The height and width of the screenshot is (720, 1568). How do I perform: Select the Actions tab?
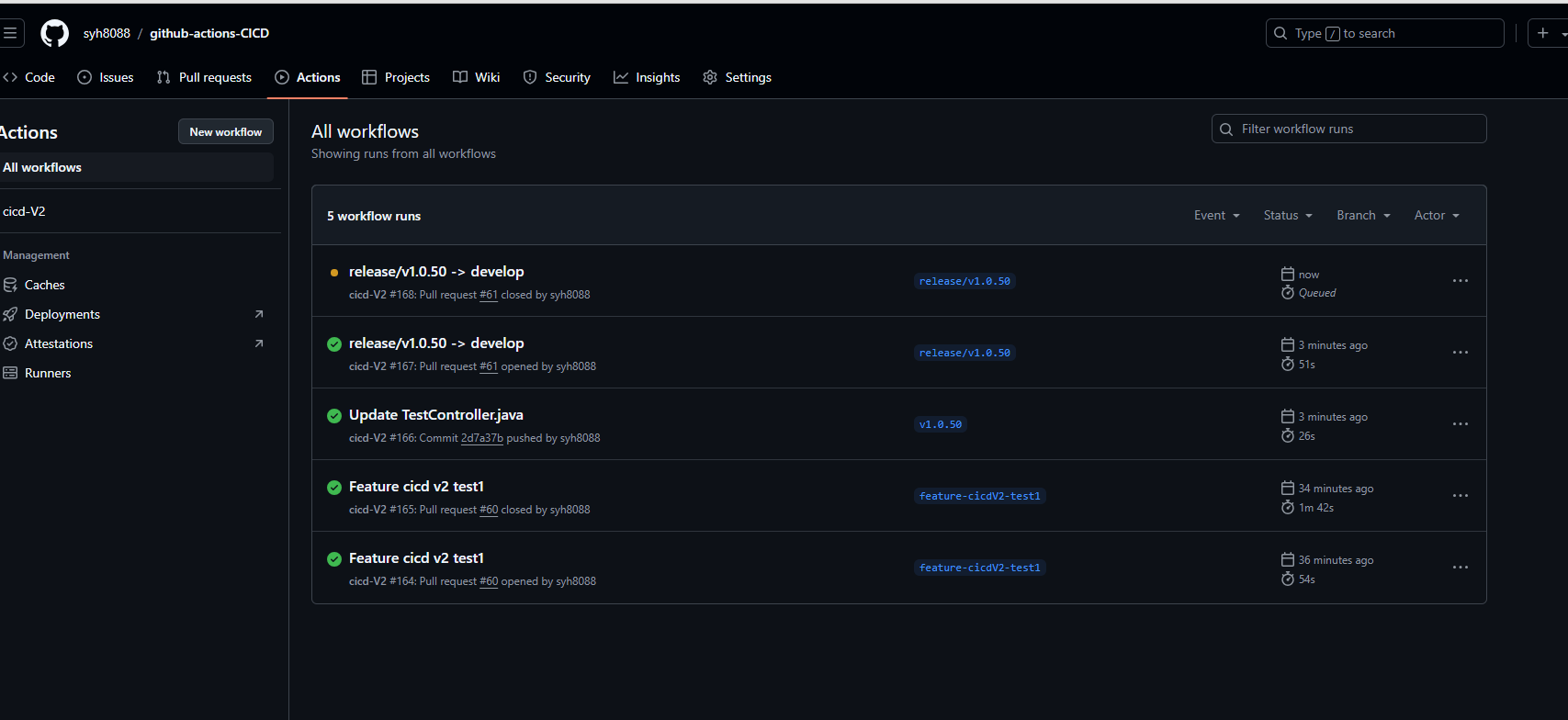[x=308, y=77]
